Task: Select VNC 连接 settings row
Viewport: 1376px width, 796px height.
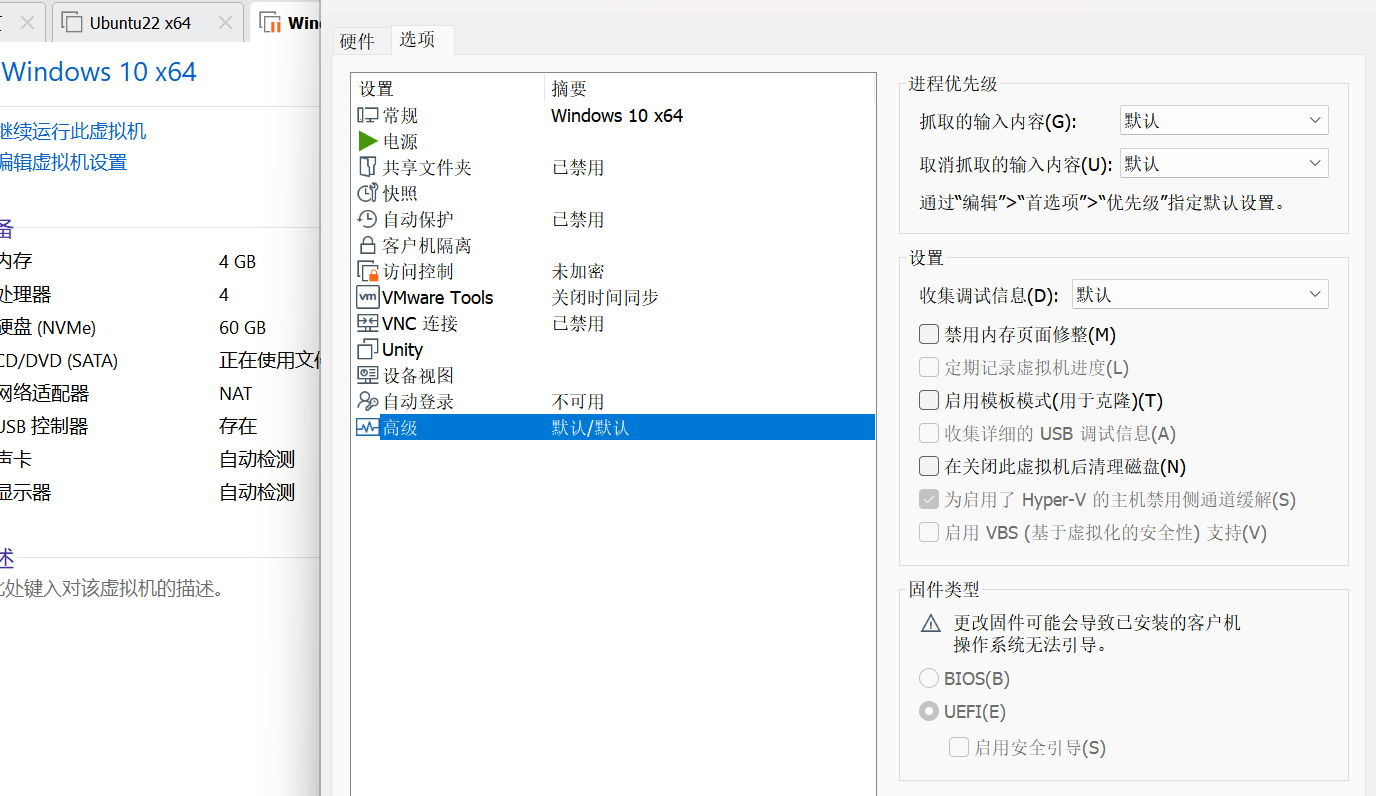Action: coord(613,324)
